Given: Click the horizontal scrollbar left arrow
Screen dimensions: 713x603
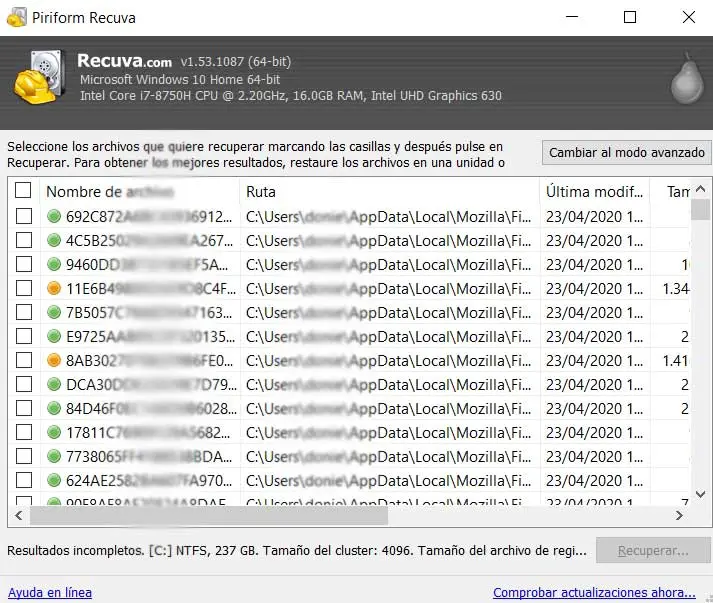Looking at the screenshot, I should [x=19, y=515].
